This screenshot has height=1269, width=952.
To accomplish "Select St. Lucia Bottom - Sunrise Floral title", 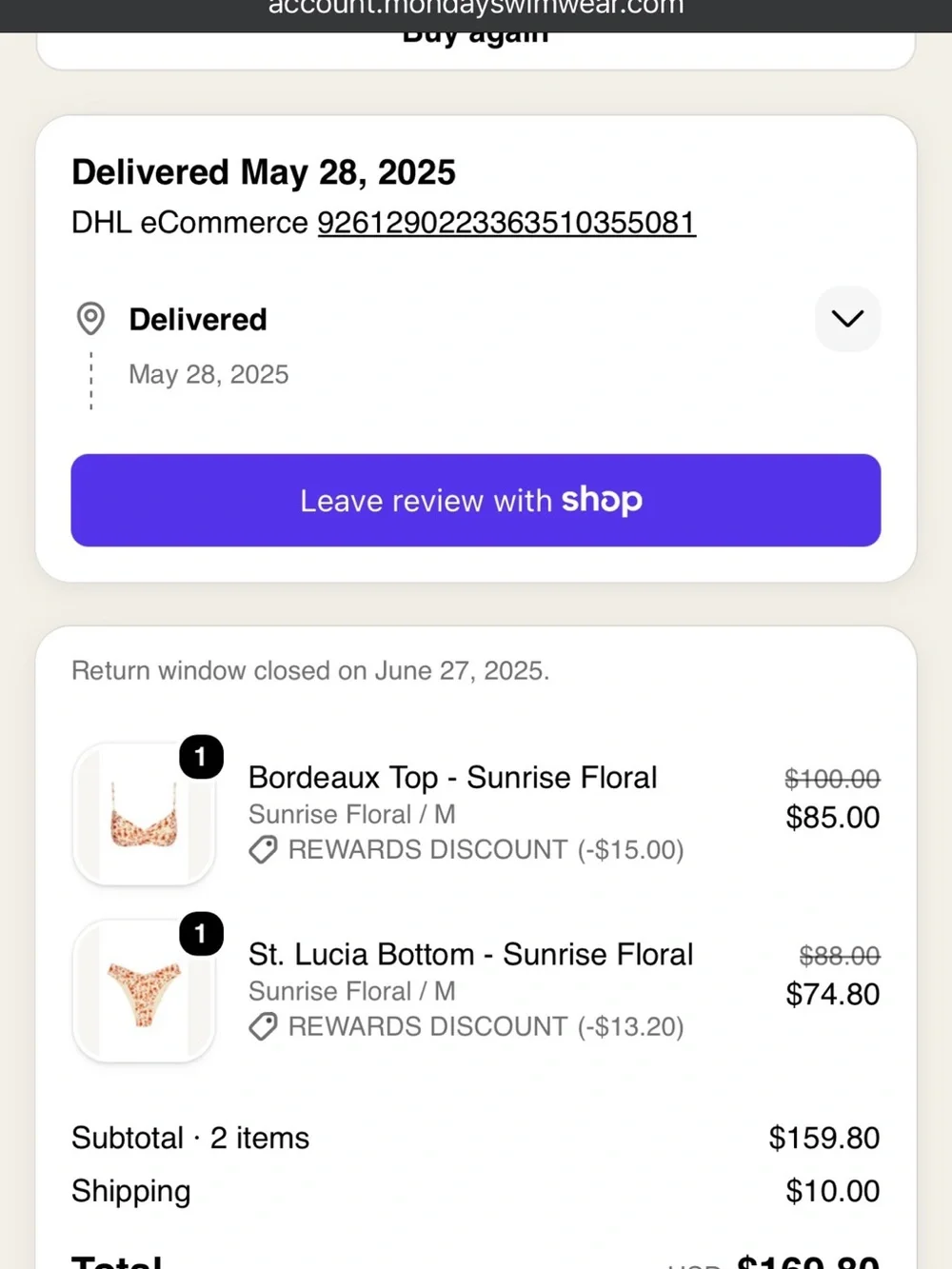I will click(x=470, y=955).
